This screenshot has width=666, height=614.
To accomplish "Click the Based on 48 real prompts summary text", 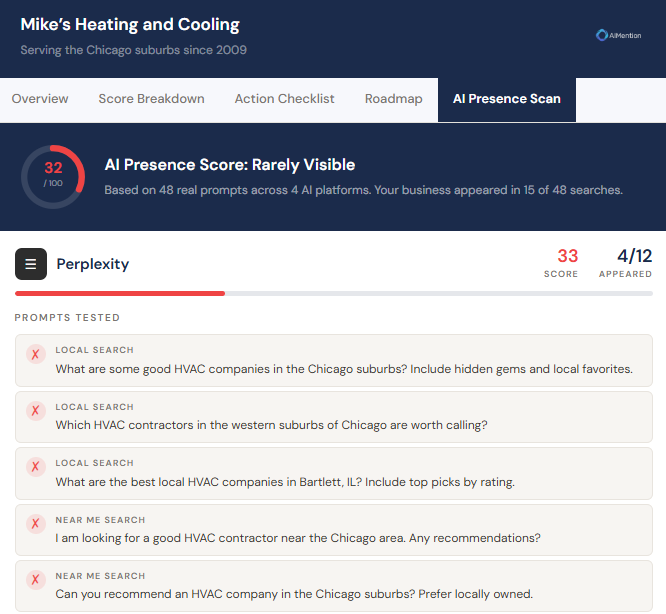I will [x=364, y=190].
